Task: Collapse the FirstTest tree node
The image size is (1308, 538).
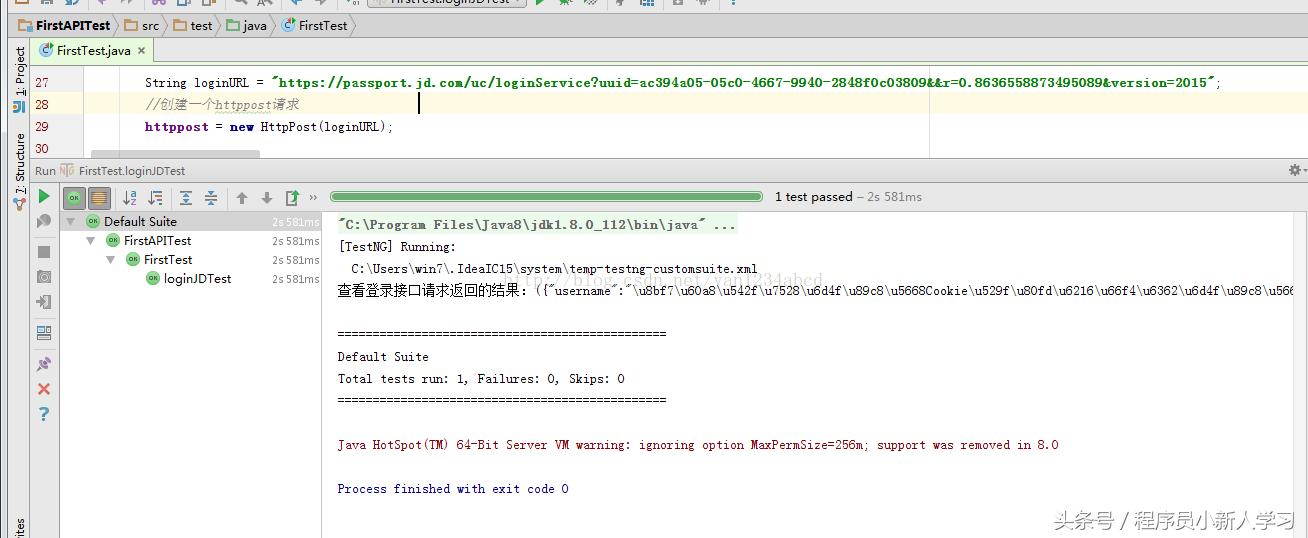Action: [111, 260]
